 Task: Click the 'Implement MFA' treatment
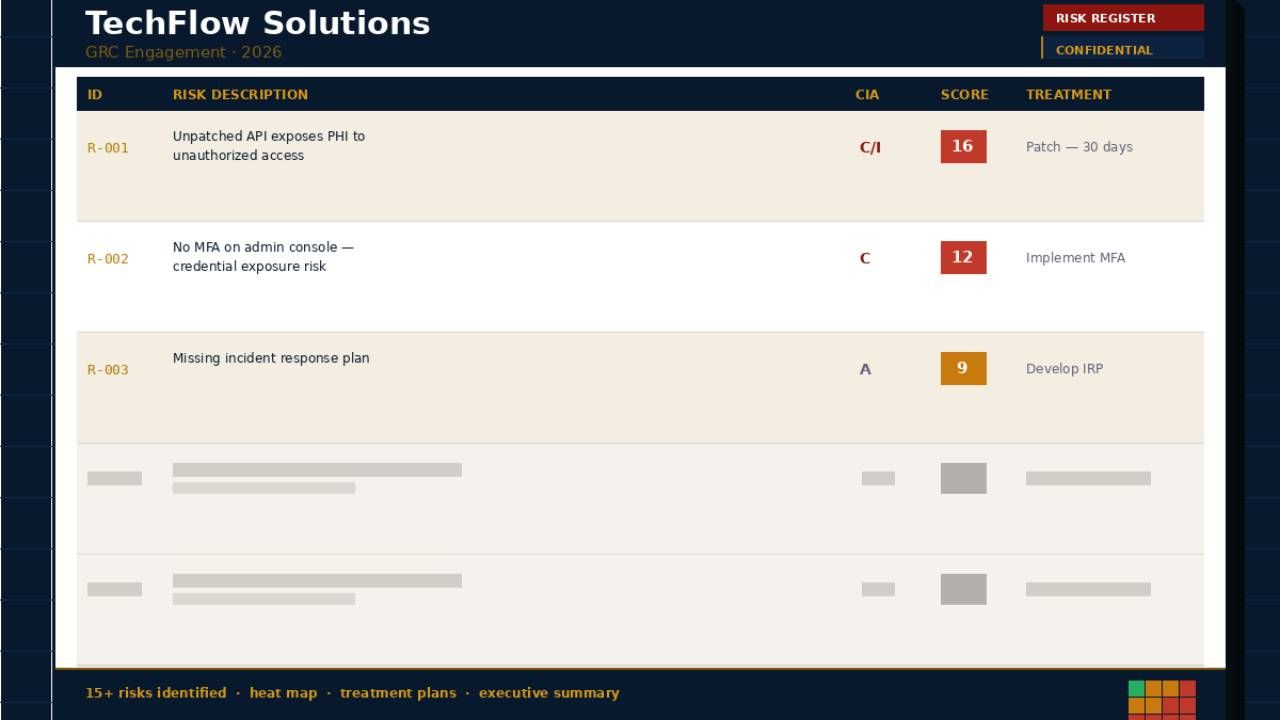pyautogui.click(x=1075, y=258)
